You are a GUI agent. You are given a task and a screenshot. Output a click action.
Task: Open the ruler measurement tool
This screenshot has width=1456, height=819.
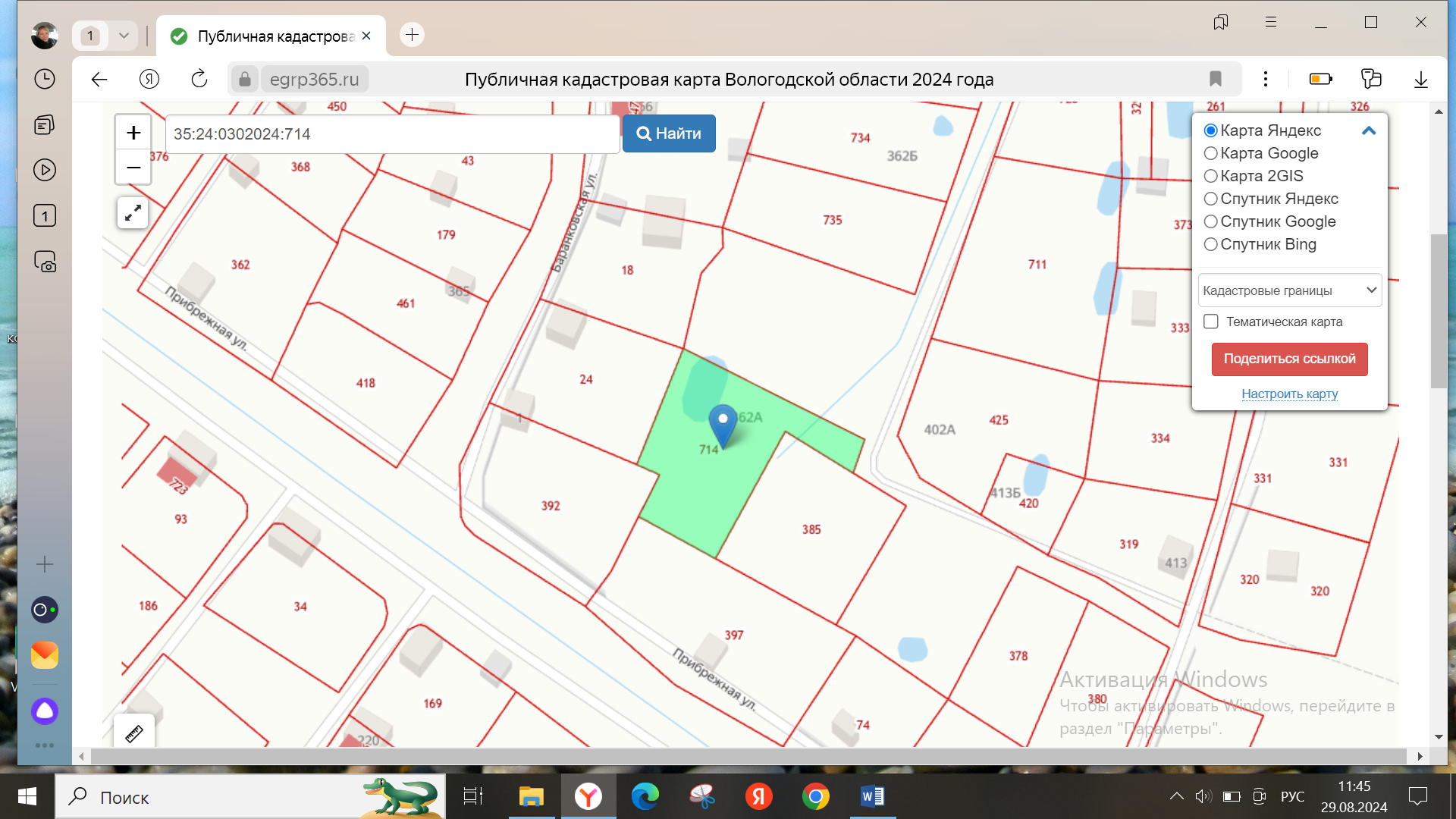tap(134, 733)
